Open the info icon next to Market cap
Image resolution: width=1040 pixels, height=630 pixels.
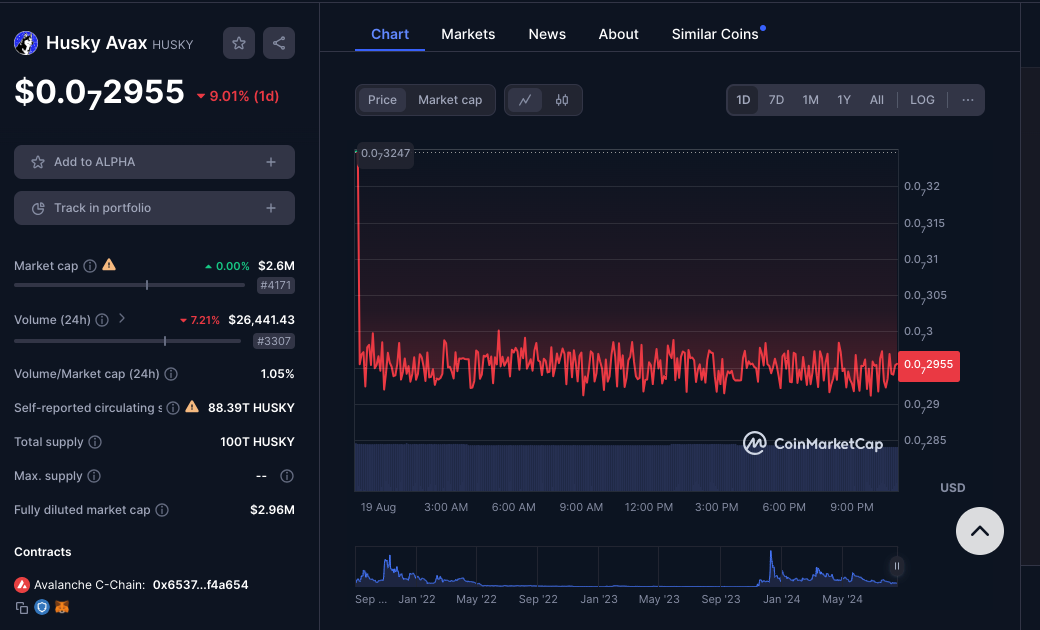click(90, 266)
